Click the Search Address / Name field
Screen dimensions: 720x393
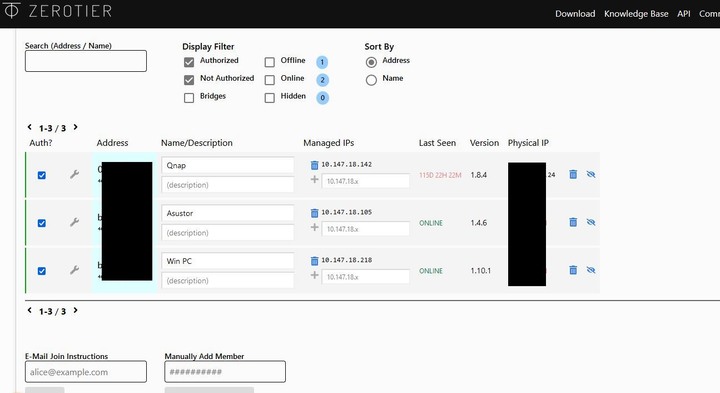(86, 61)
